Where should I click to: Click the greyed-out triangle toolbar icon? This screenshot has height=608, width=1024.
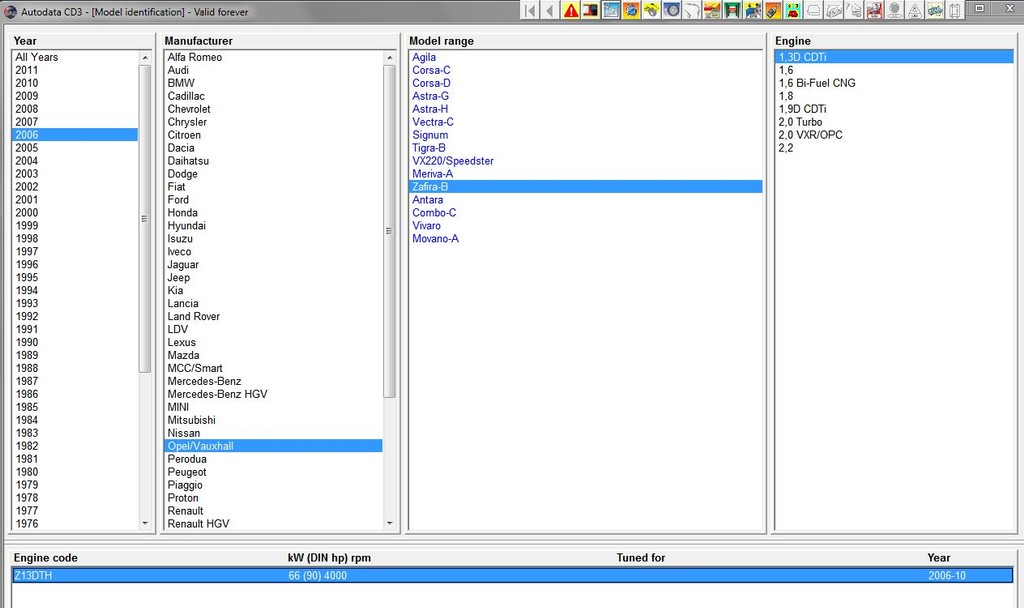(x=914, y=10)
